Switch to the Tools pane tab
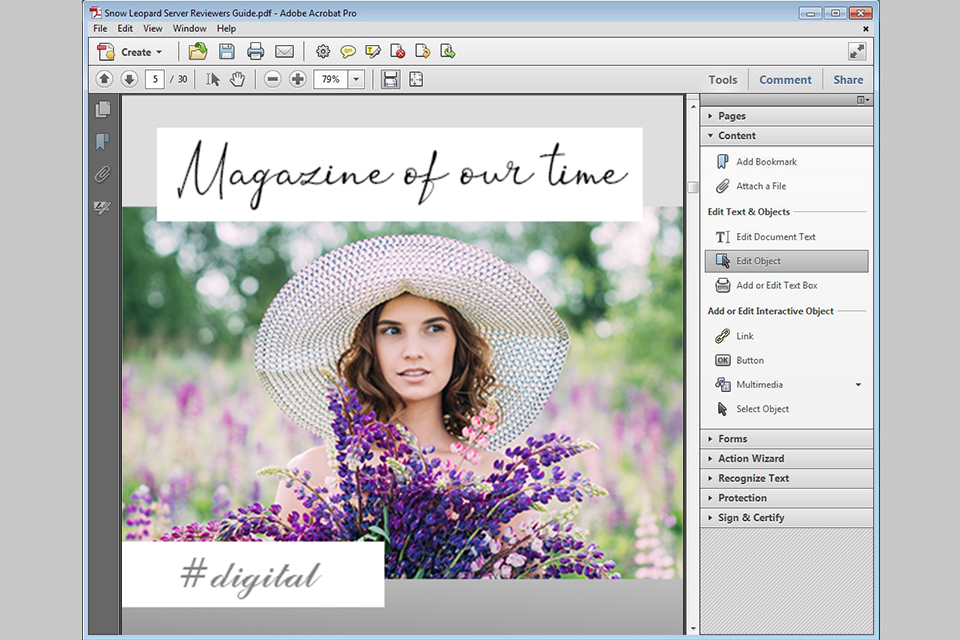The image size is (960, 640). click(x=722, y=80)
